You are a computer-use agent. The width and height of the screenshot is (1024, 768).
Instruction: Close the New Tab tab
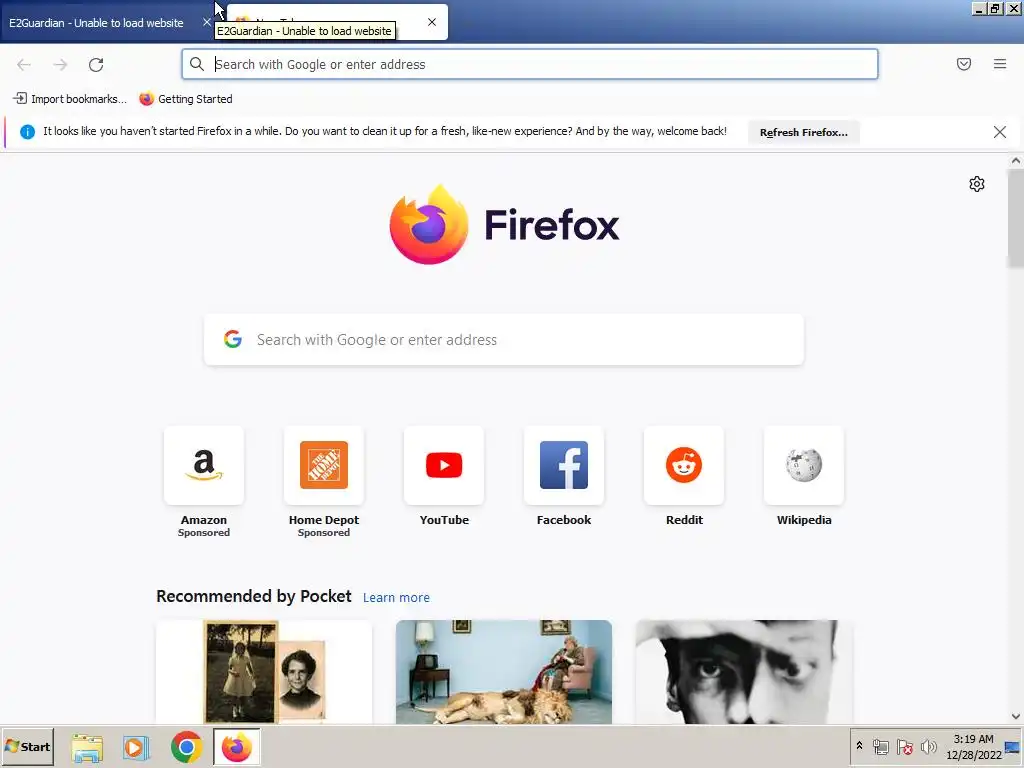click(x=432, y=22)
